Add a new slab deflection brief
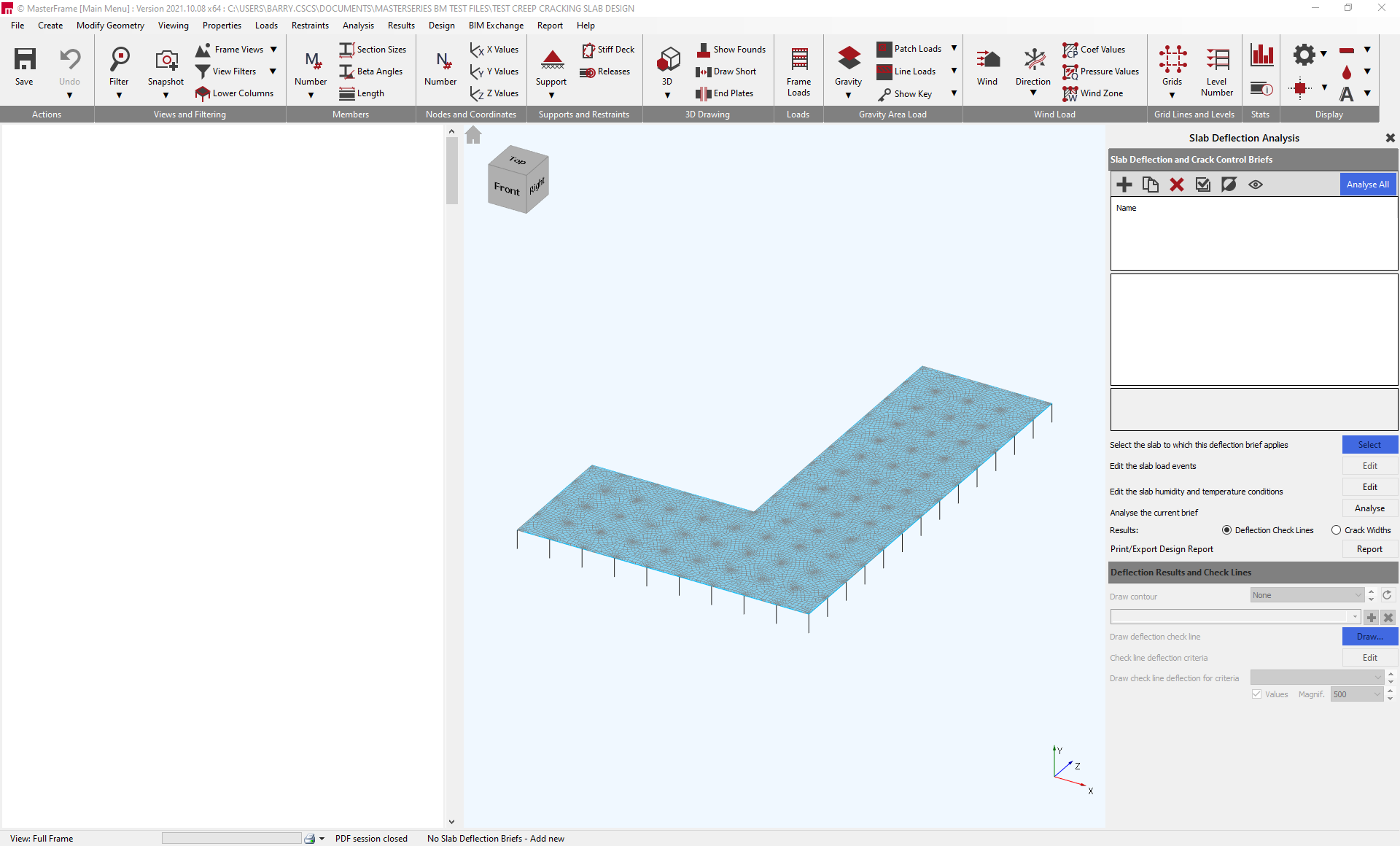The image size is (1400, 846). (x=1124, y=185)
